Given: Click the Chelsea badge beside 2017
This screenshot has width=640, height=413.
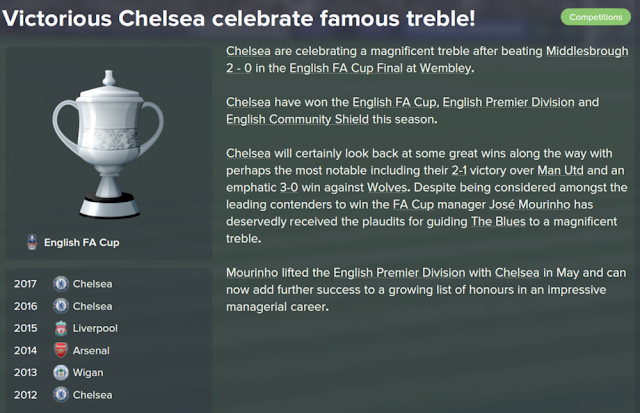Looking at the screenshot, I should point(60,284).
